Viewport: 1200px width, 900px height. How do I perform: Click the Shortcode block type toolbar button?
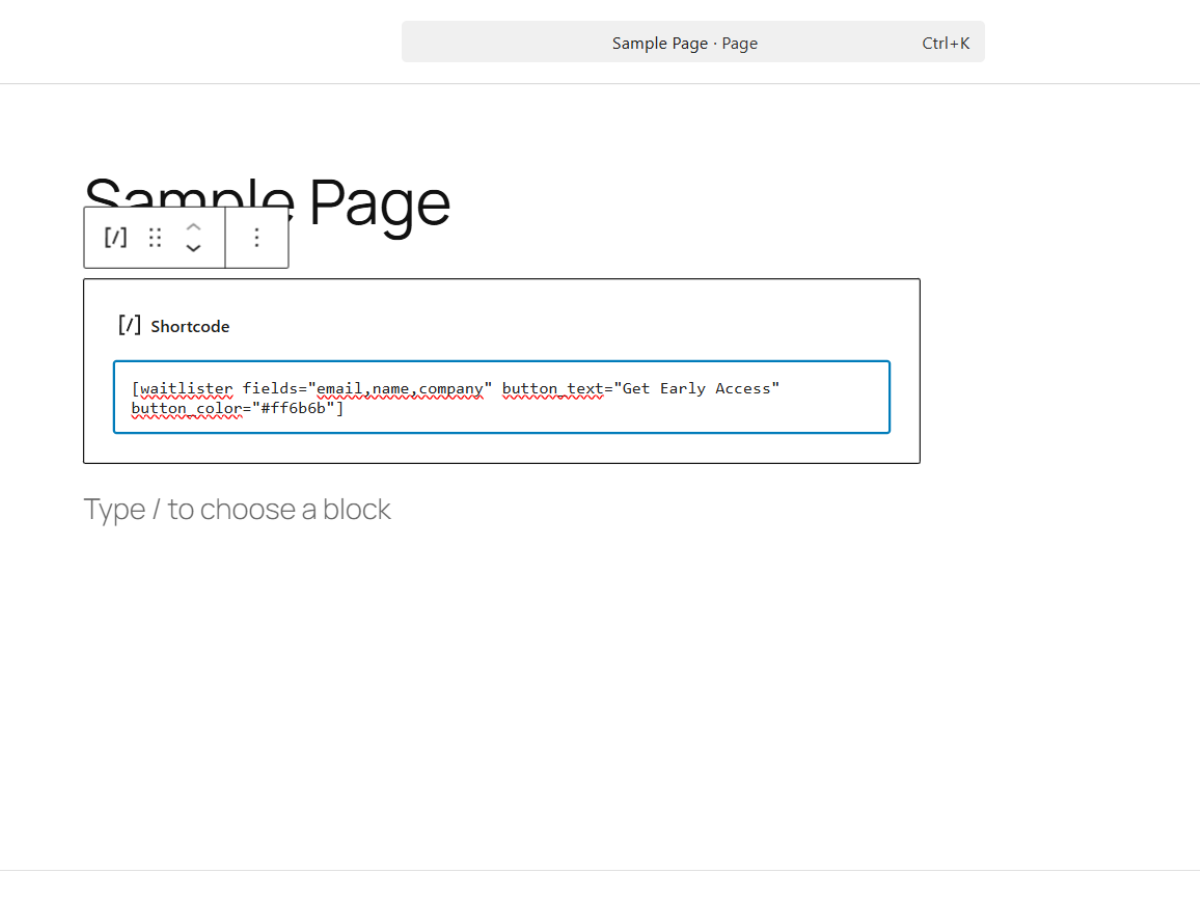[x=116, y=238]
